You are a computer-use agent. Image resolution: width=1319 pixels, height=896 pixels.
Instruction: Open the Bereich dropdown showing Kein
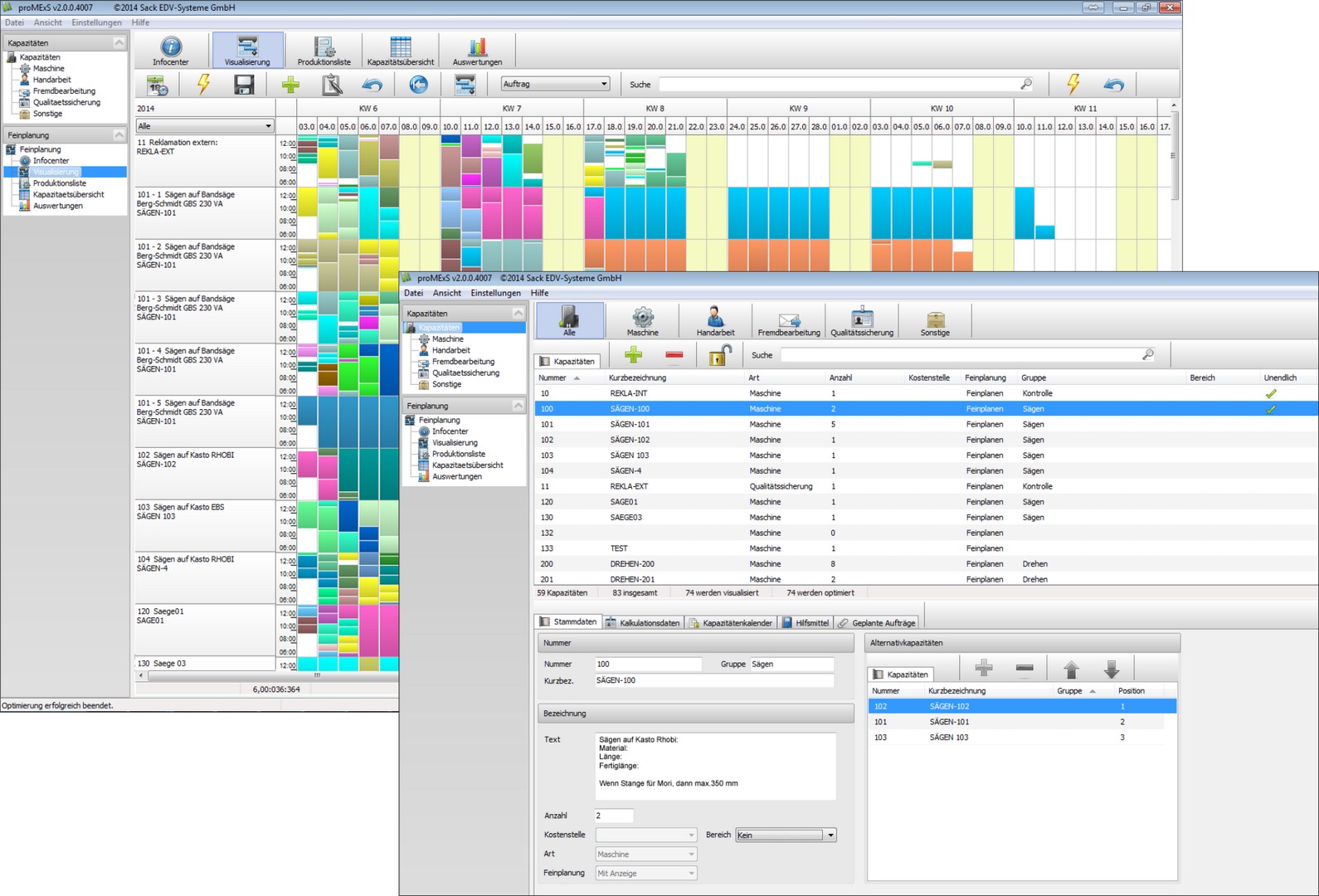(786, 835)
